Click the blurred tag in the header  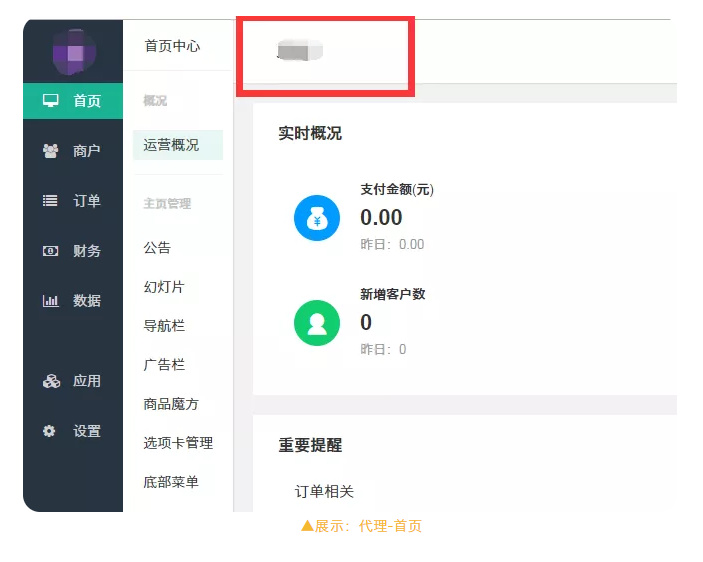300,50
